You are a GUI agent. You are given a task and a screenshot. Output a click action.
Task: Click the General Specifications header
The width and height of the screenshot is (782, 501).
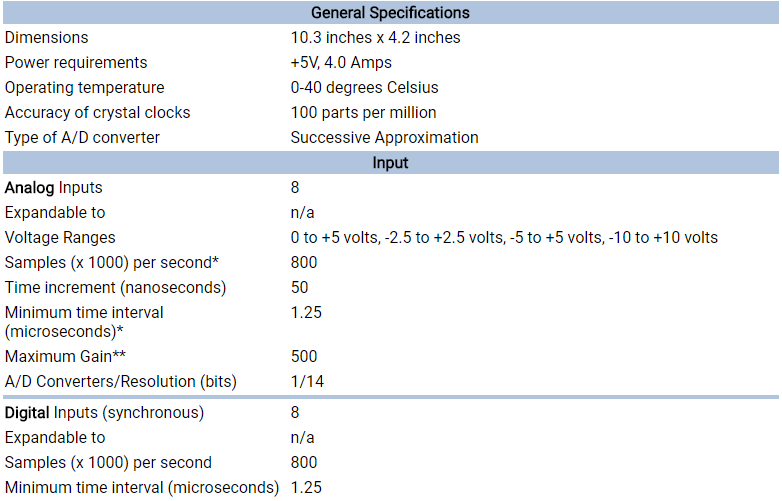[x=391, y=12]
